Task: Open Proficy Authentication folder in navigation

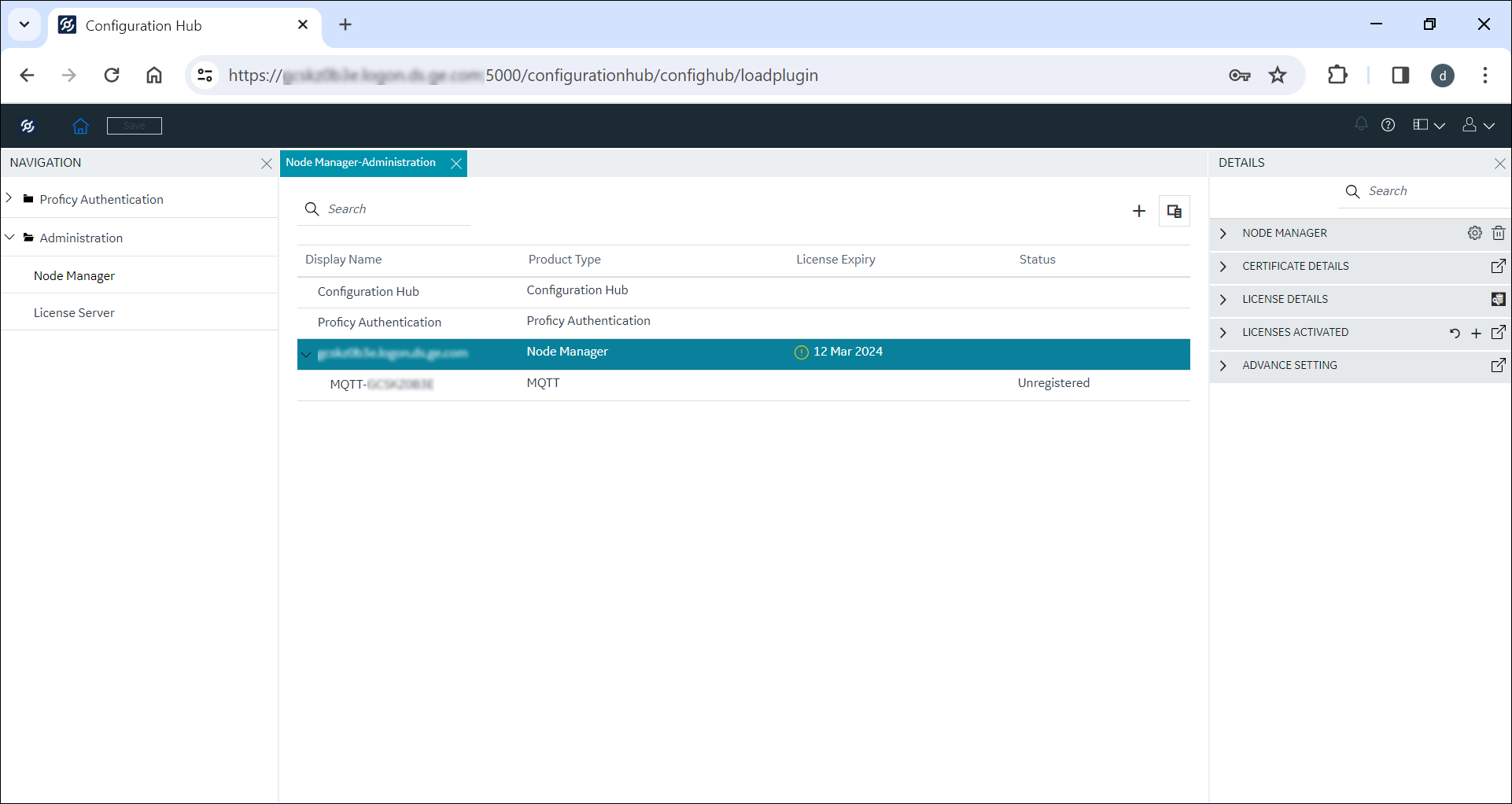Action: click(101, 199)
